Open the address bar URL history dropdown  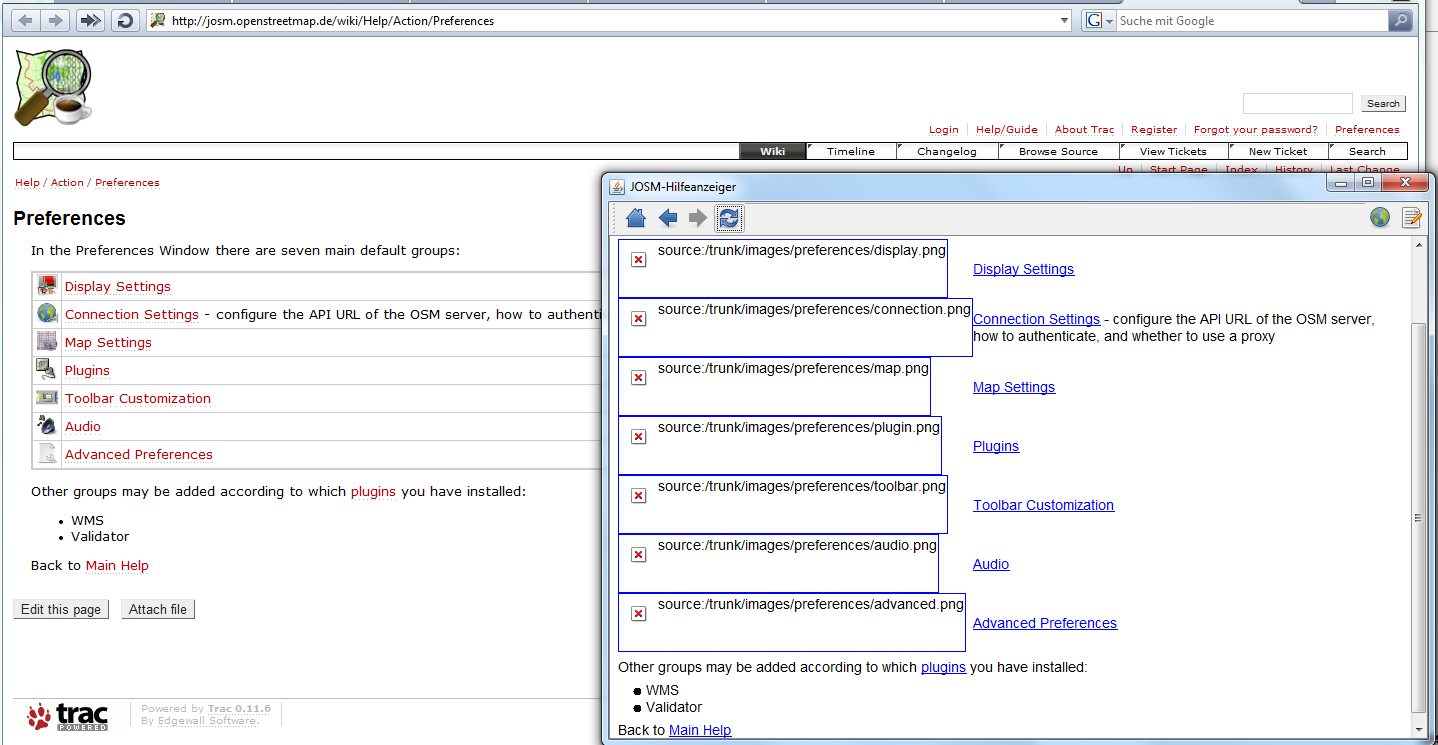(x=1064, y=21)
